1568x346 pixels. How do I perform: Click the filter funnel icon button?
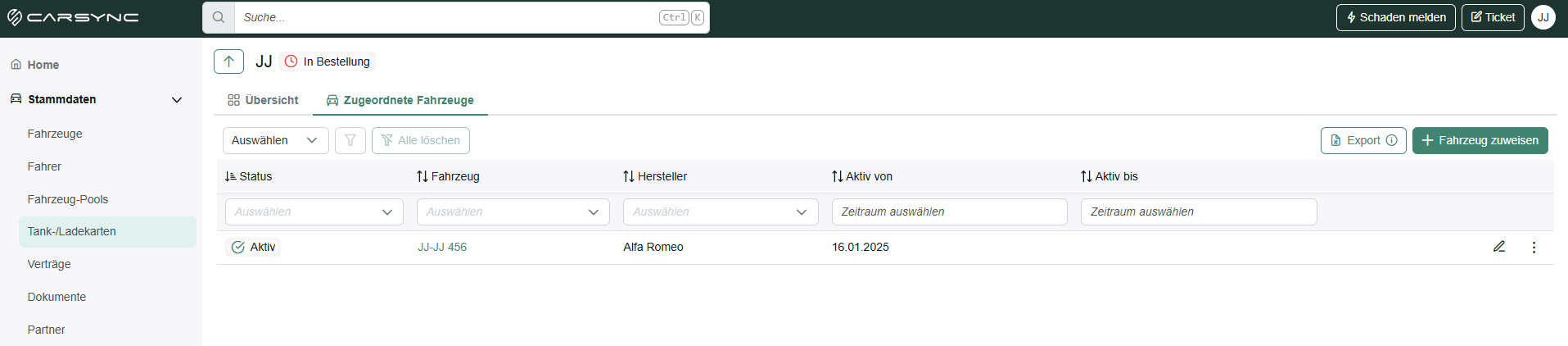tap(350, 140)
